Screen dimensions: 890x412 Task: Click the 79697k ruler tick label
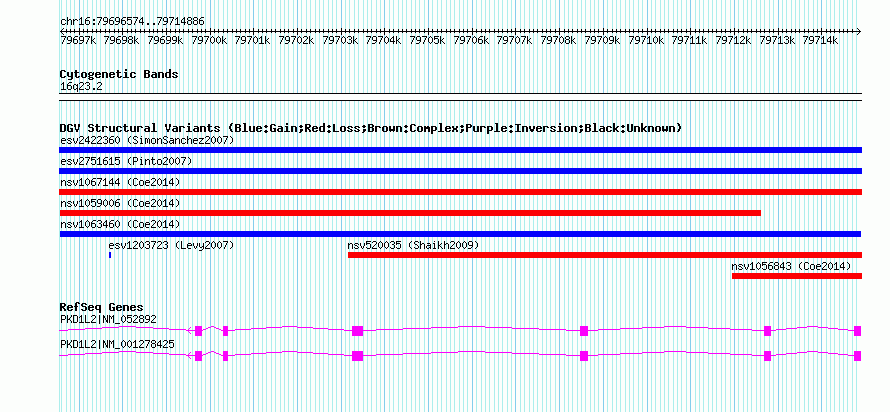pos(79,40)
